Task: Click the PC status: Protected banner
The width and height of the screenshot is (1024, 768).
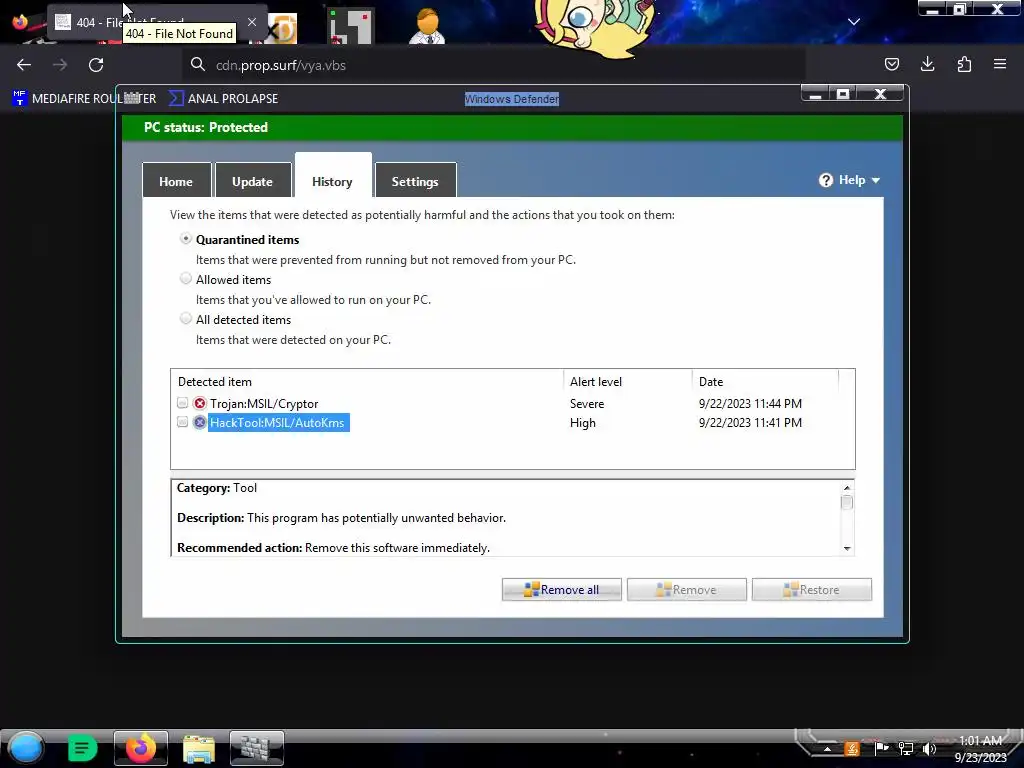Action: click(512, 127)
